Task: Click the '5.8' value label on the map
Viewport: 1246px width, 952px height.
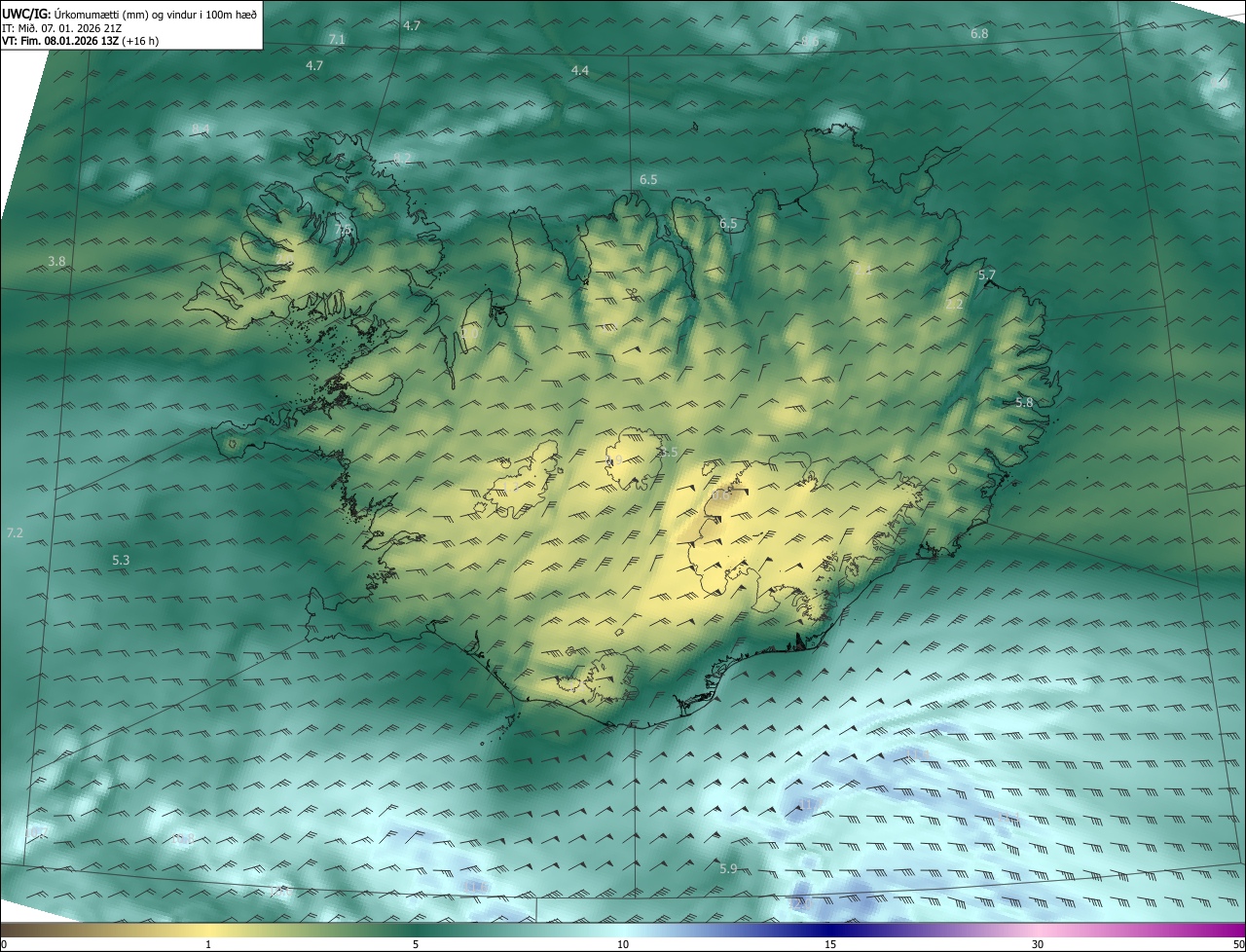Action: tap(1024, 402)
